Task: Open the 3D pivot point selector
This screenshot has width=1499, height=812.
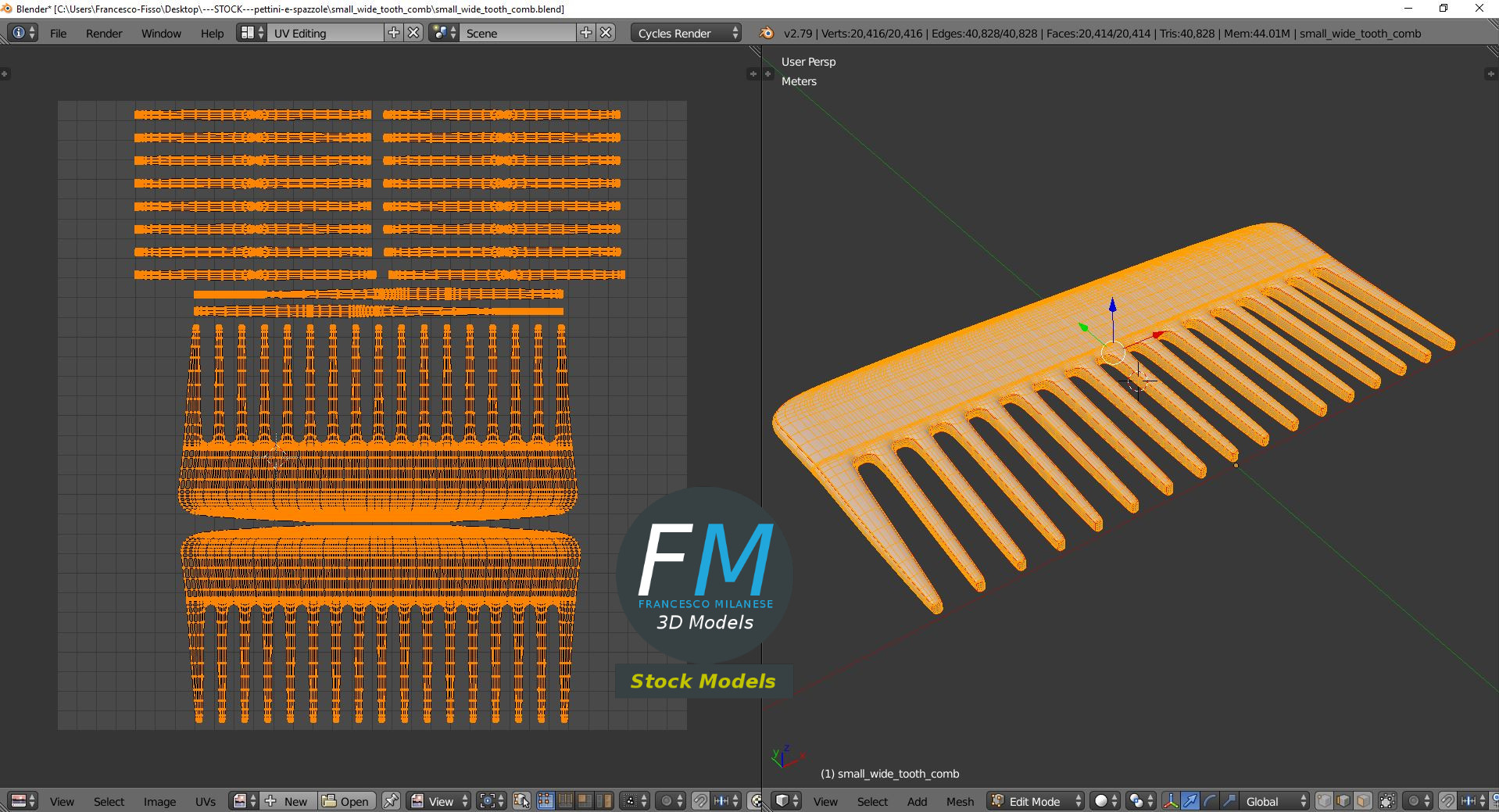Action: point(1141,801)
